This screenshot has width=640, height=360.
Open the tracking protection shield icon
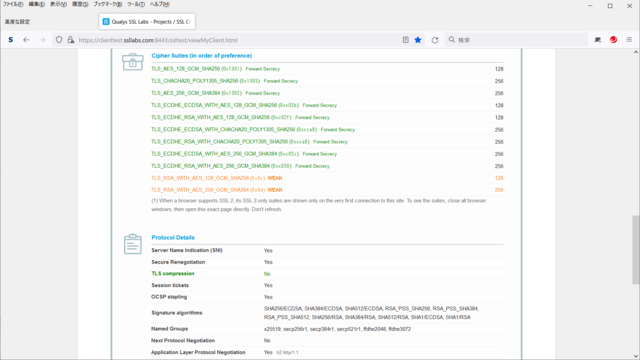pyautogui.click(x=59, y=40)
